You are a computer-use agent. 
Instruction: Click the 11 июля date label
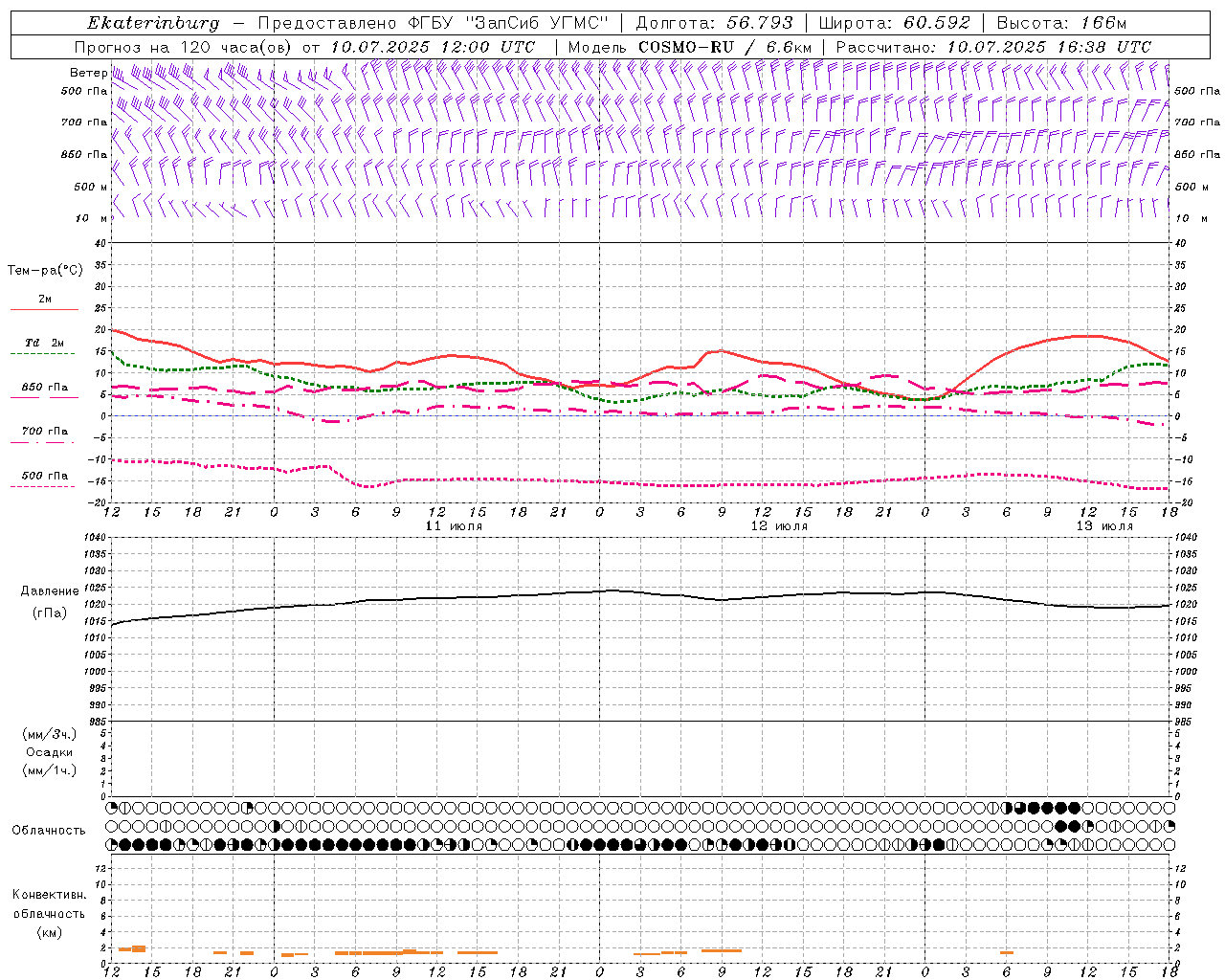[x=455, y=526]
